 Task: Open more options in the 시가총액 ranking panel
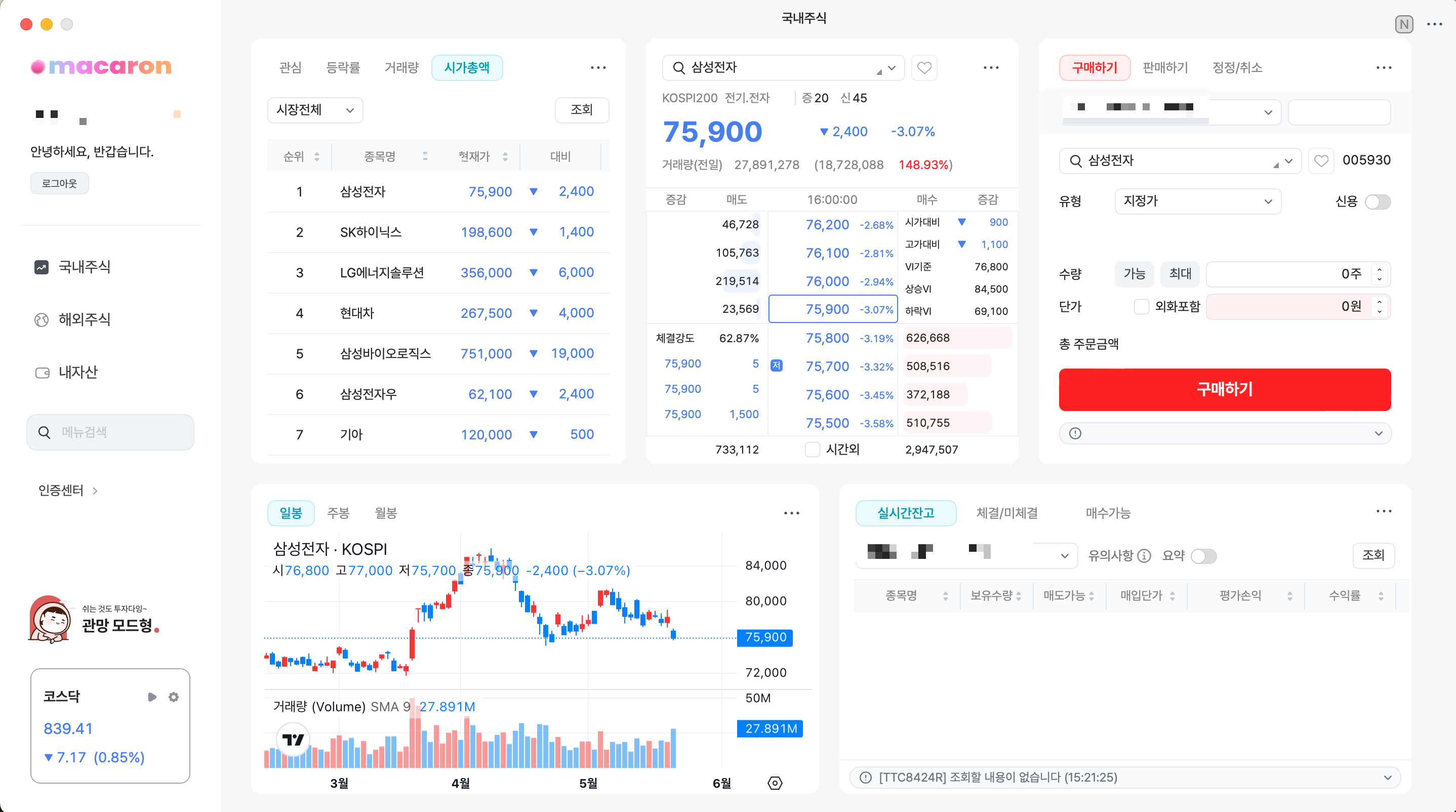coord(598,68)
